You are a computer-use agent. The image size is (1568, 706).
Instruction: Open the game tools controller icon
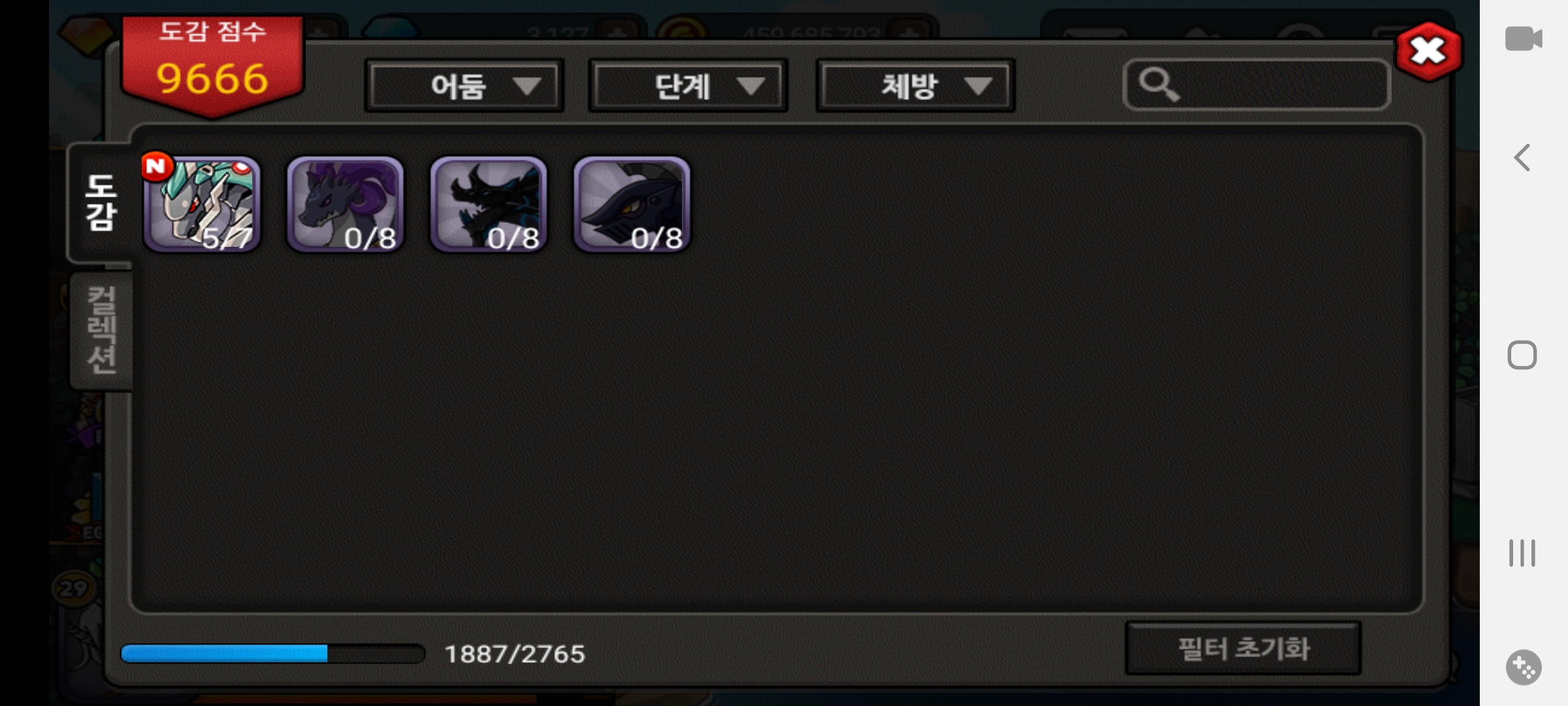[x=1524, y=667]
